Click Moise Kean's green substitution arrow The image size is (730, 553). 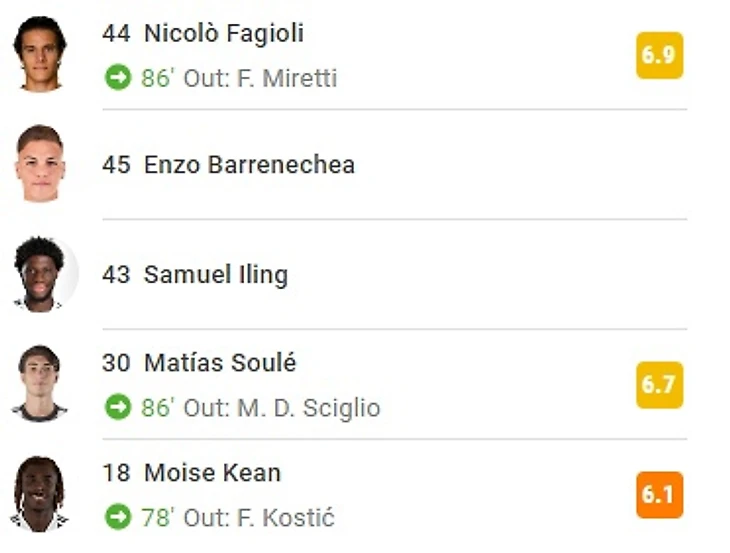coord(118,517)
